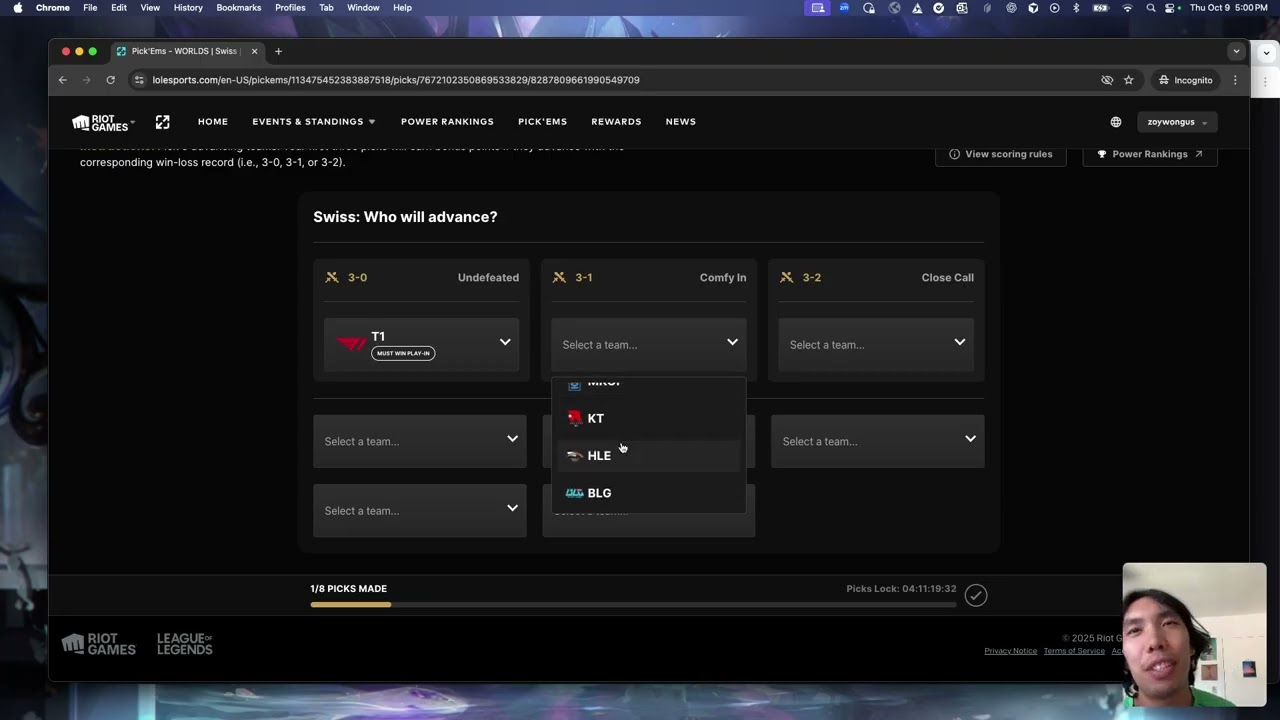Click the "Undefeated" label
The height and width of the screenshot is (720, 1280).
click(x=488, y=278)
